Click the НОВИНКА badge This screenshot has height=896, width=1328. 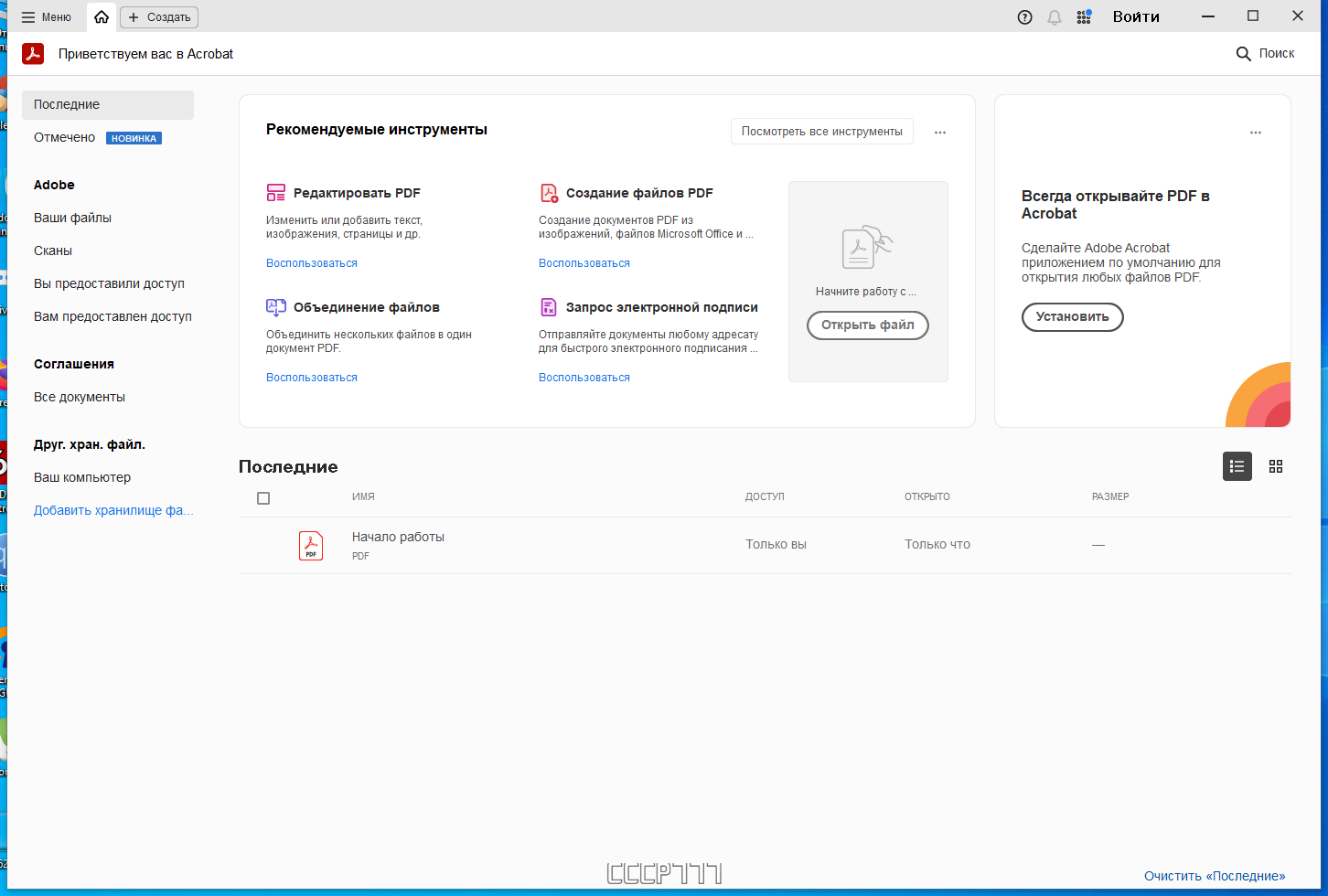134,138
